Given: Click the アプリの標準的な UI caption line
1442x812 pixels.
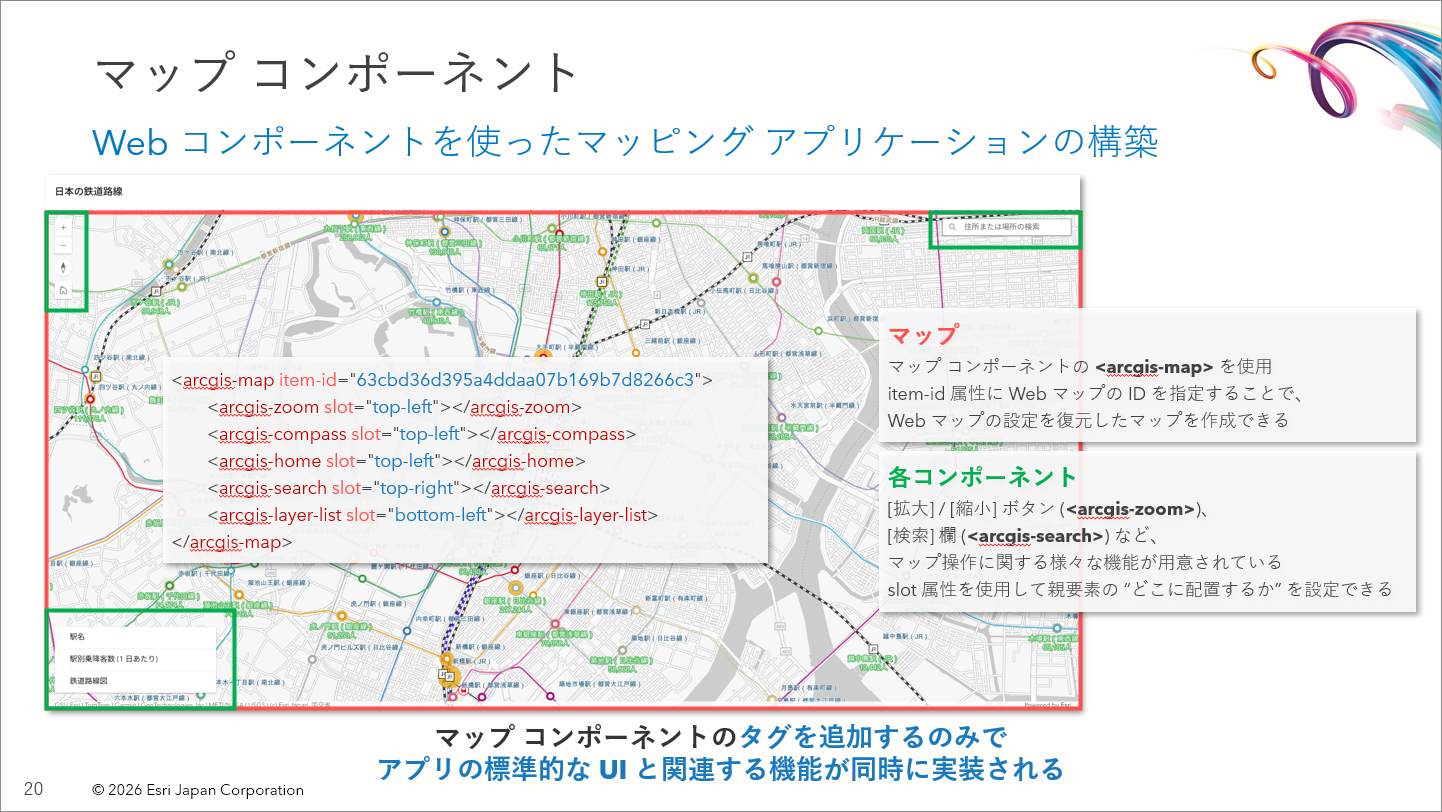Looking at the screenshot, I should [720, 769].
